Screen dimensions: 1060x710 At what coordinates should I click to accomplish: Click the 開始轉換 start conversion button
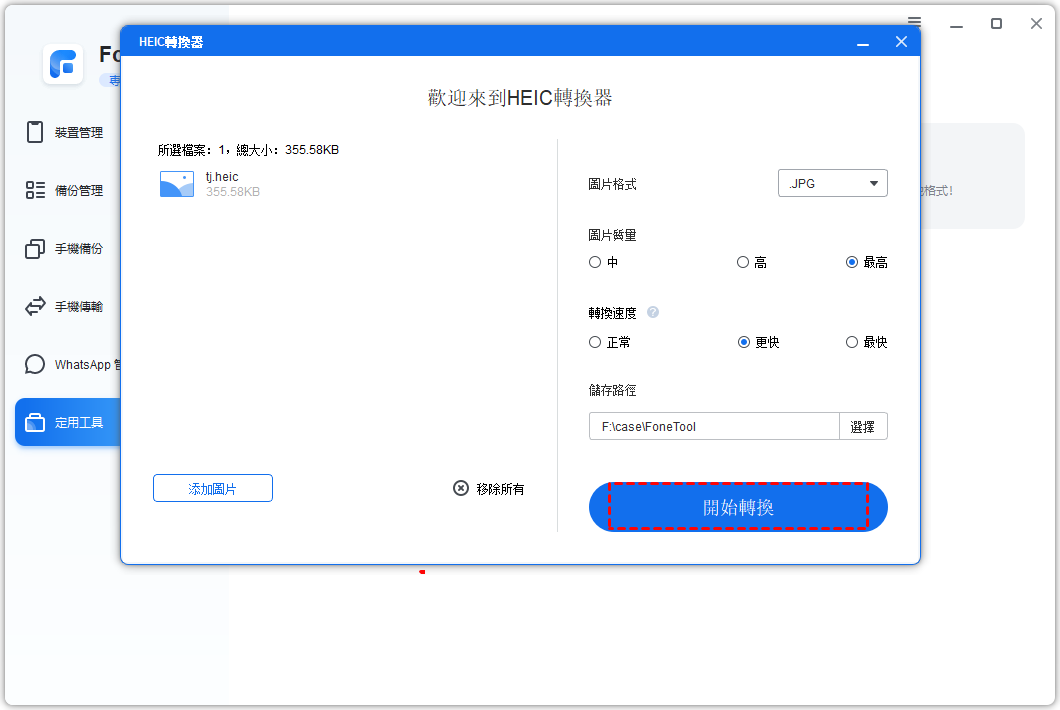coord(738,508)
